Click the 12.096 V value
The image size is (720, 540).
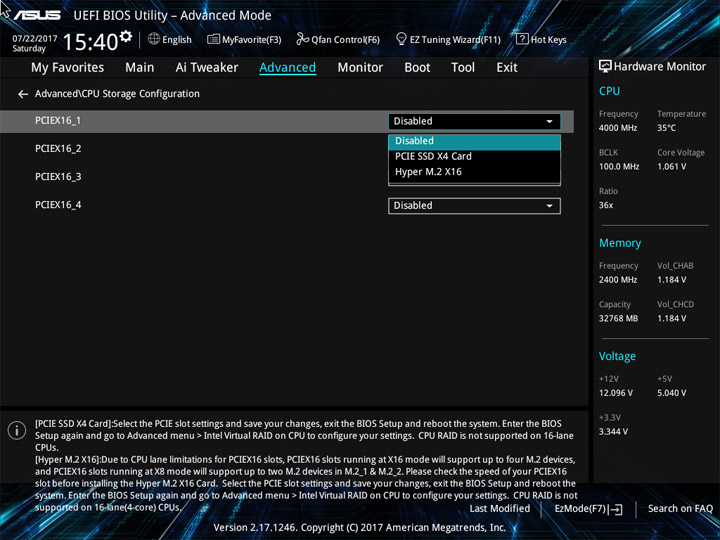click(616, 393)
